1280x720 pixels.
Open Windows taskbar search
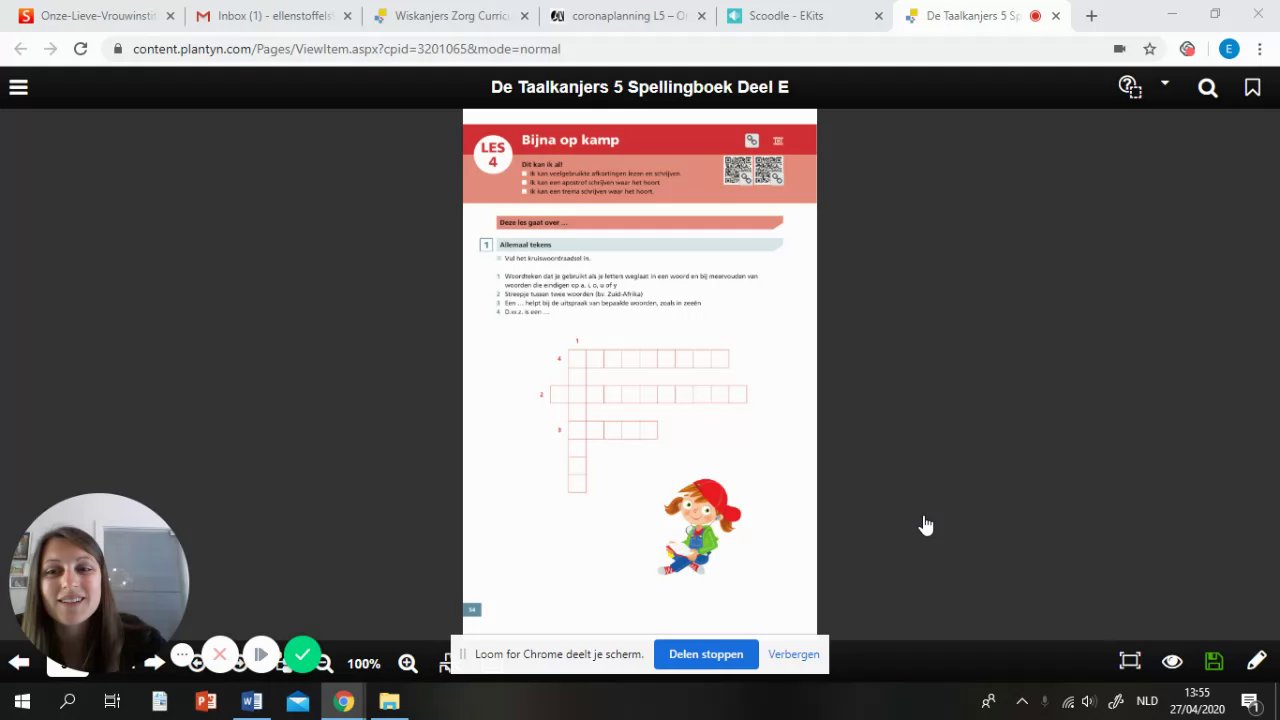67,701
